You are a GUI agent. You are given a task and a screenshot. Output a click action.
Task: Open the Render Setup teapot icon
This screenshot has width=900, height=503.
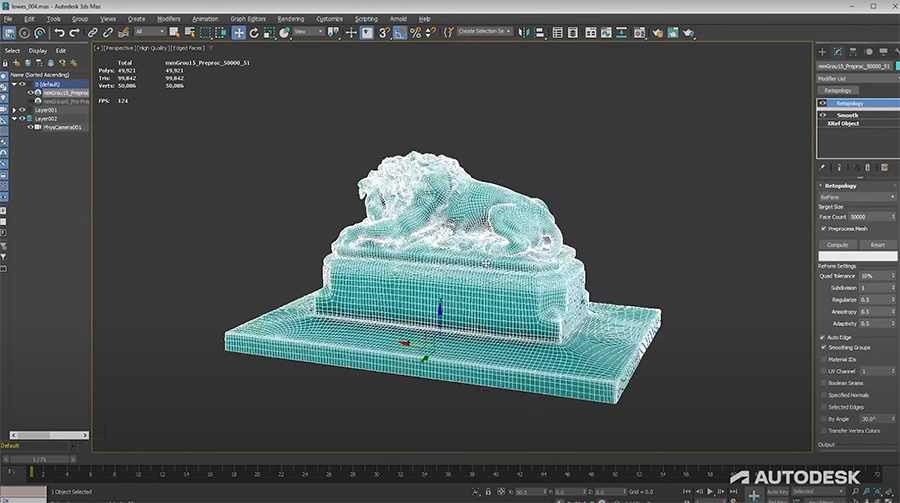657,33
